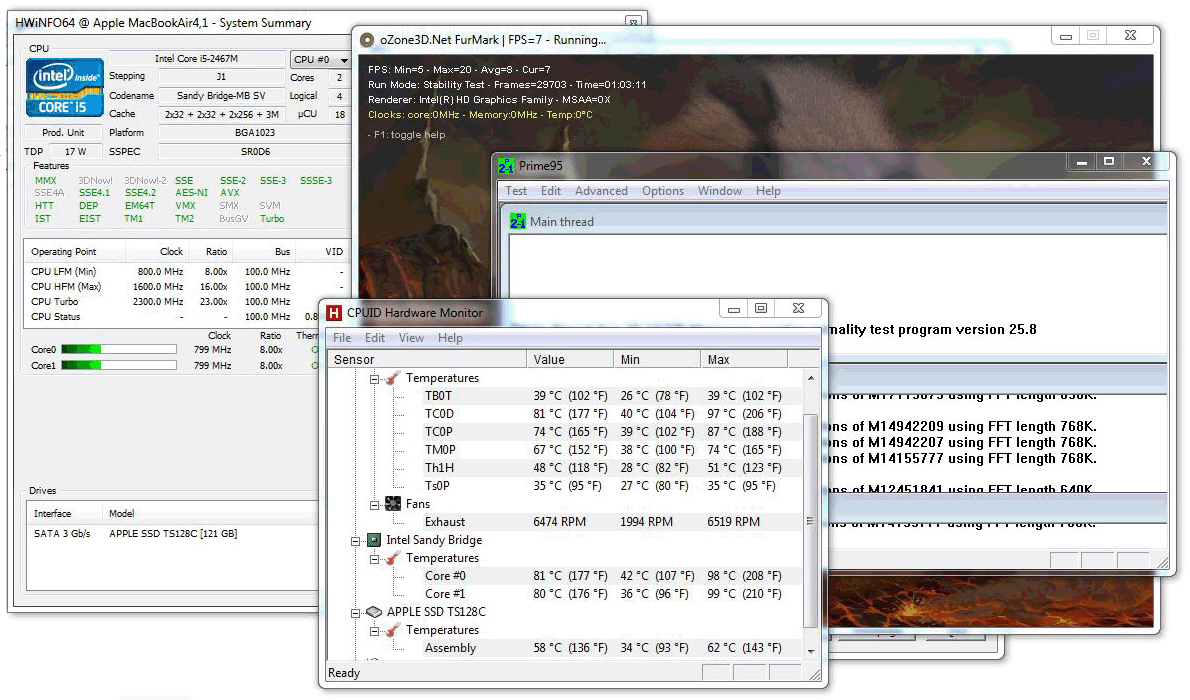The width and height of the screenshot is (1190, 700).
Task: Click the CPUID Hardware Monitor title bar icon
Action: point(334,313)
